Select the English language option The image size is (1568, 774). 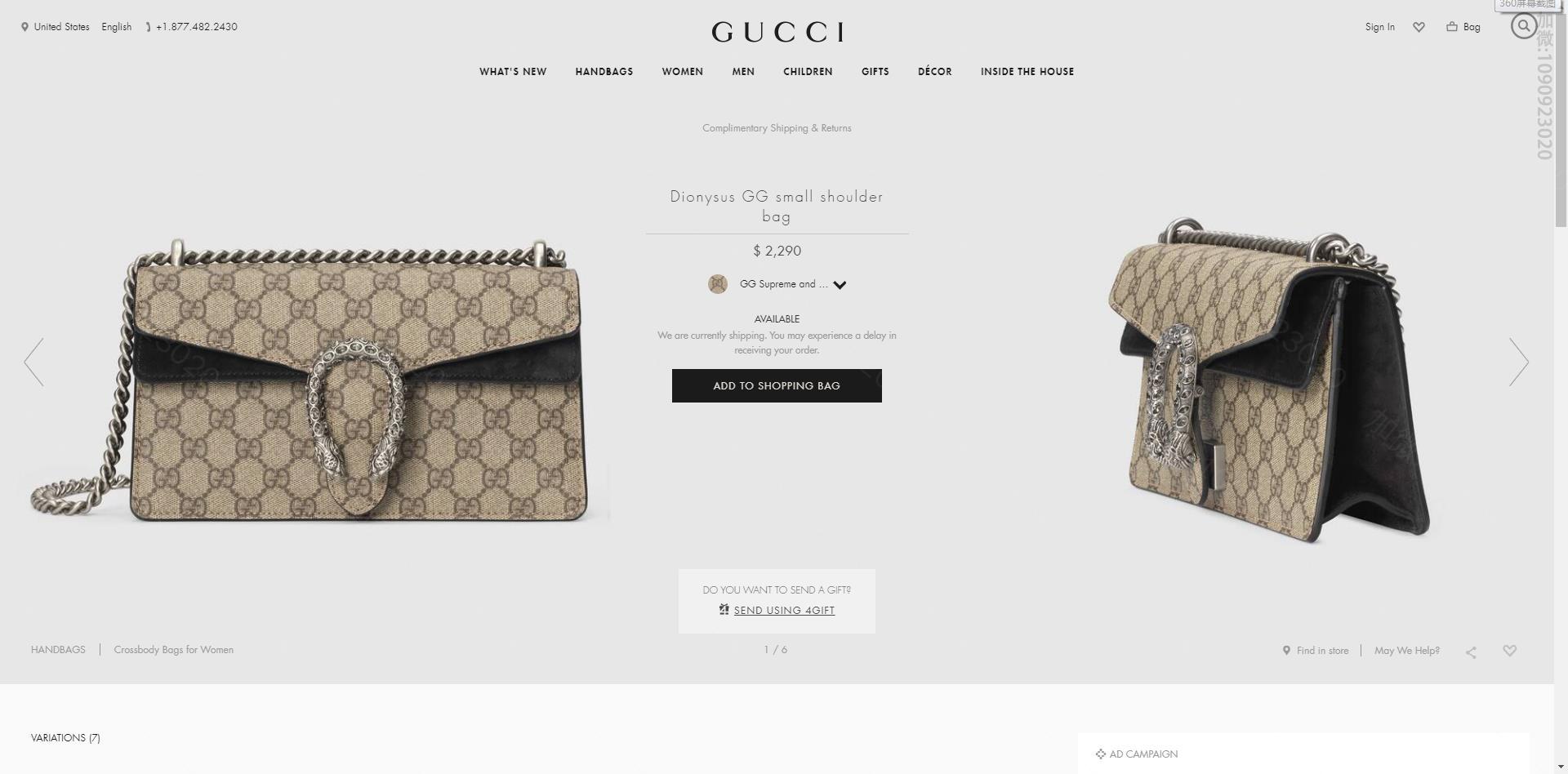pyautogui.click(x=117, y=27)
